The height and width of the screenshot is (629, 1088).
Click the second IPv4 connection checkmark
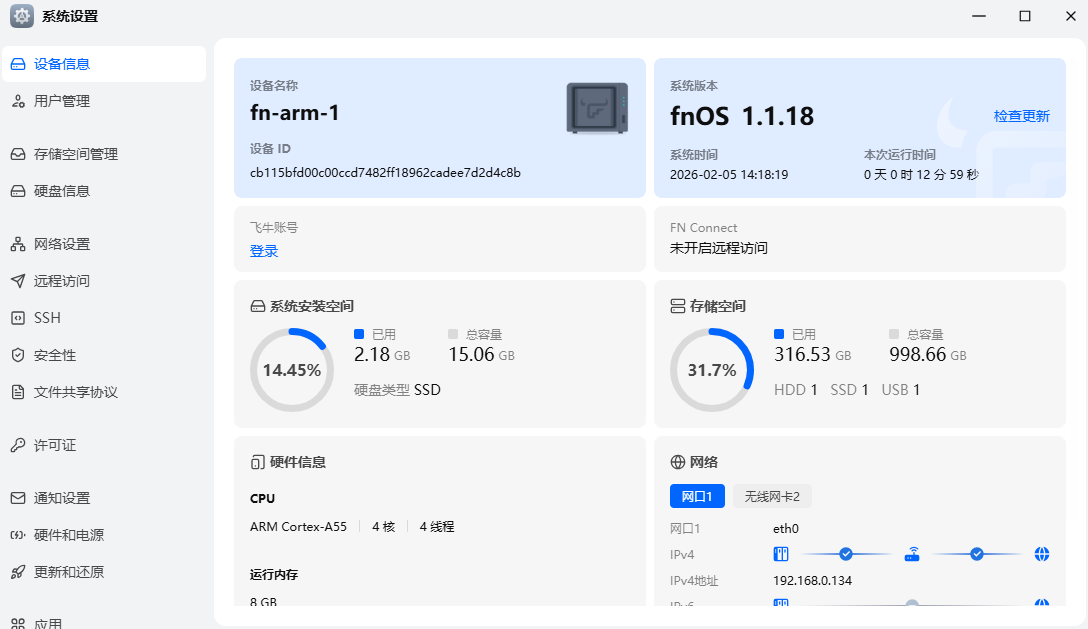[976, 554]
